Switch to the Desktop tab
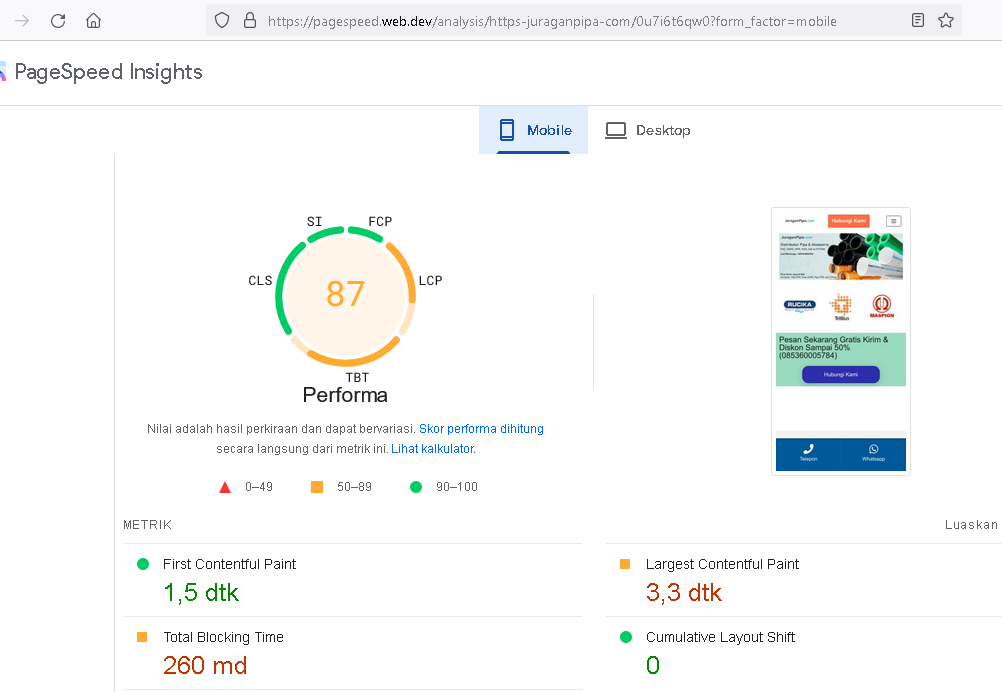Screen dimensions: 1002x692 point(648,130)
